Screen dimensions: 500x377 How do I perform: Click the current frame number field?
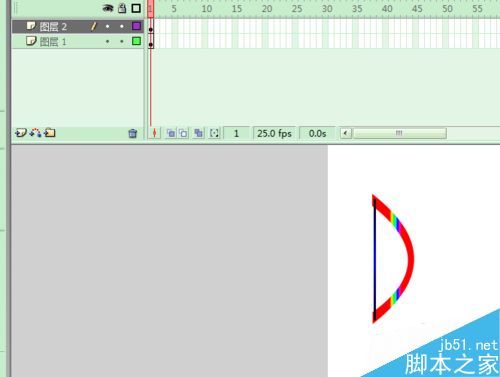pyautogui.click(x=236, y=133)
